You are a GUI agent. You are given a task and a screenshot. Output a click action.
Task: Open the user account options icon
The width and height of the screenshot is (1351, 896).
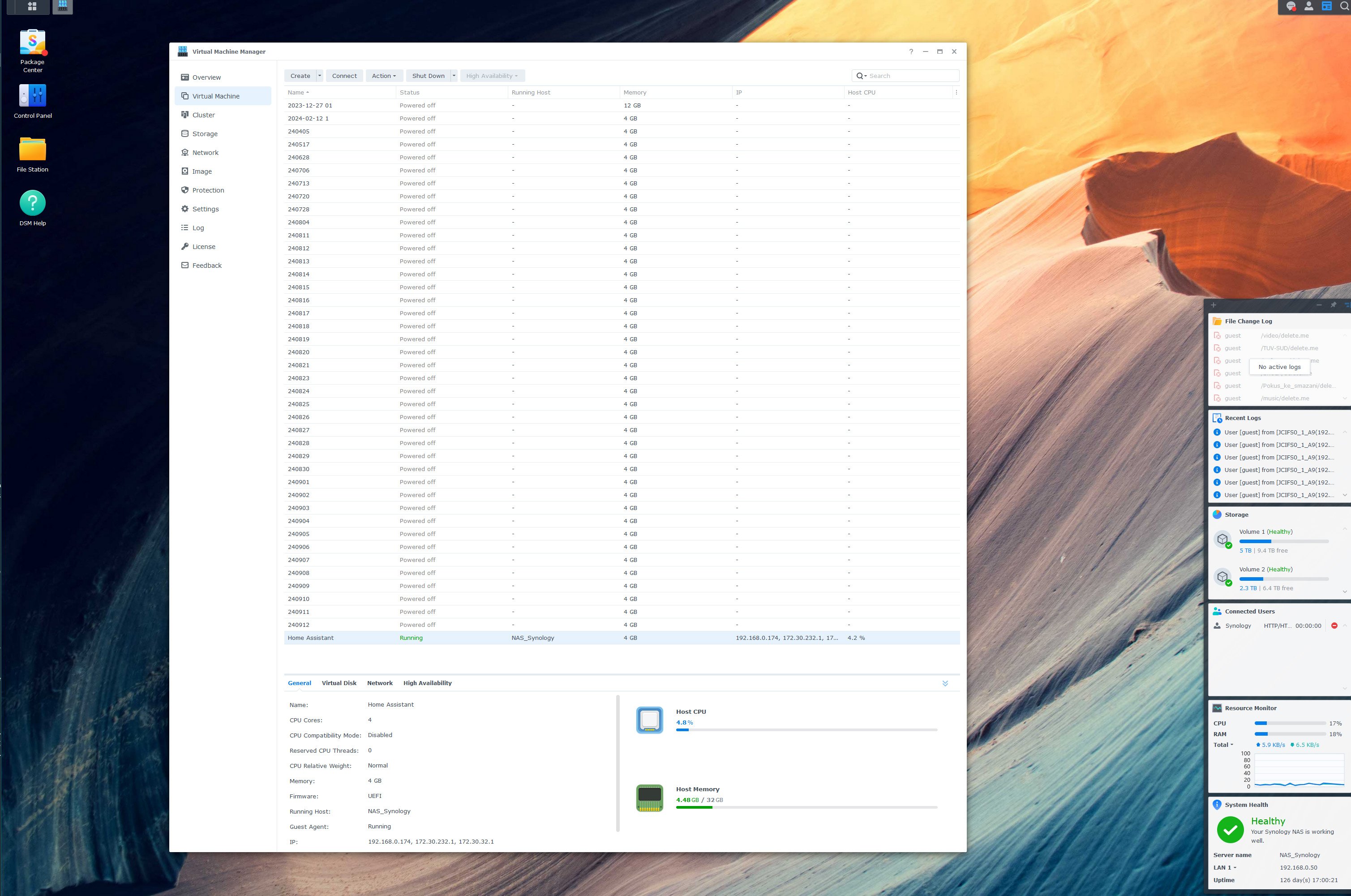point(1309,6)
